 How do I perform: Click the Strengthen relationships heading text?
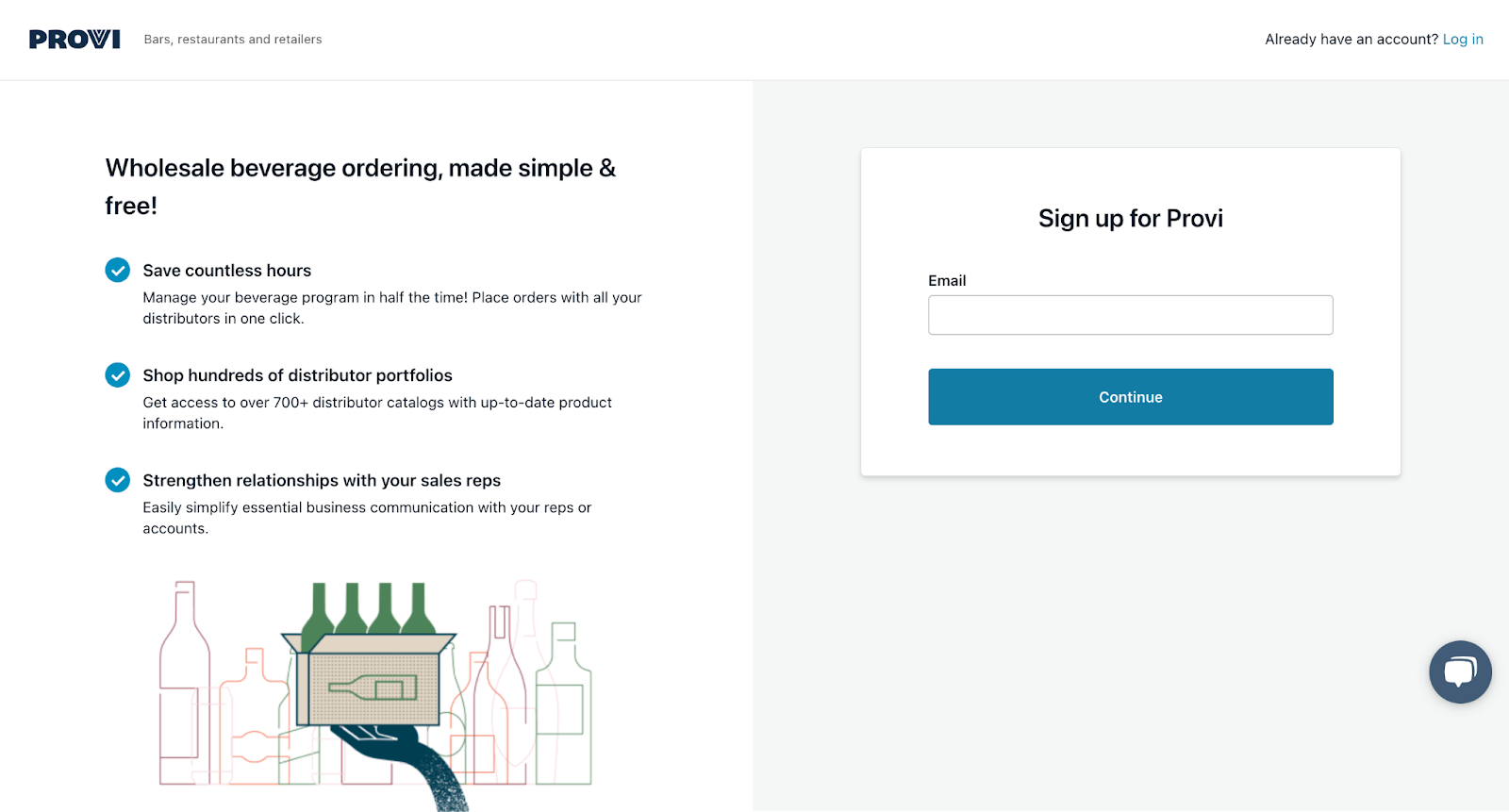[322, 480]
